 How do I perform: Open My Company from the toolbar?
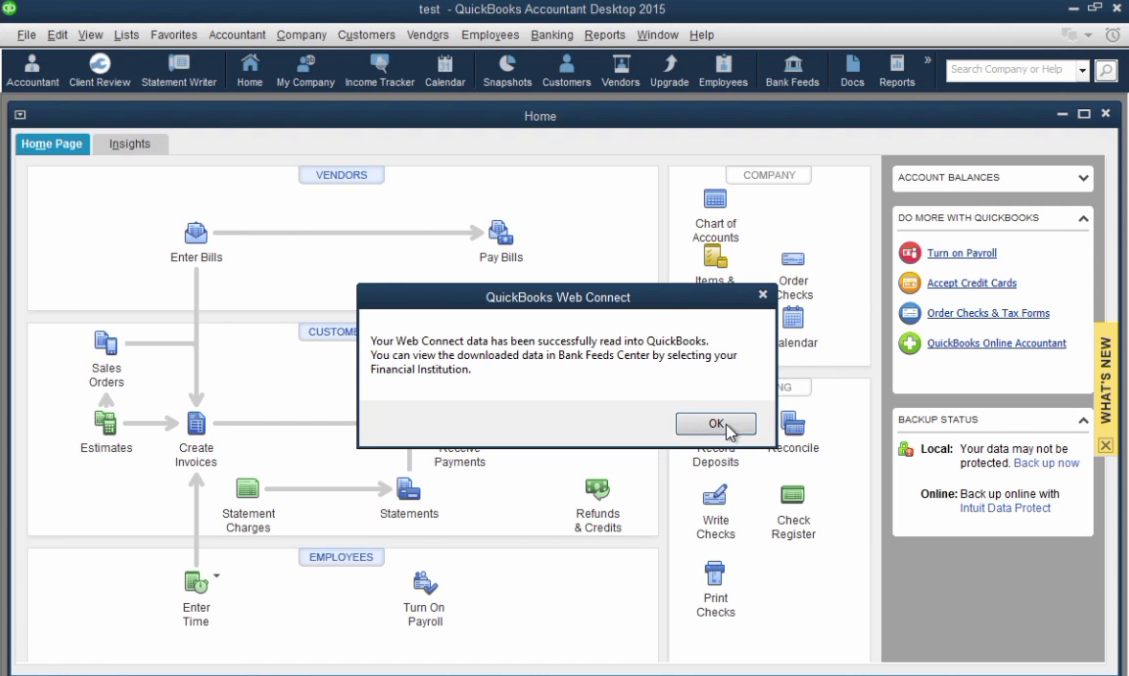coord(305,71)
